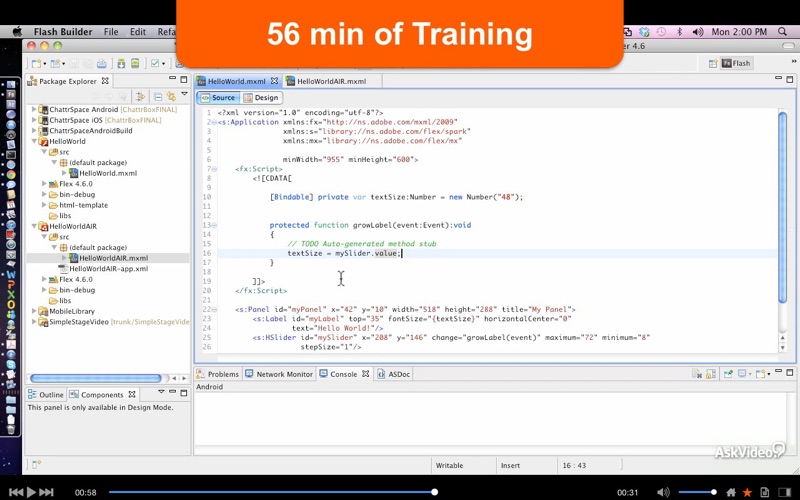
Task: Click the Collapse All icon in Package Explorer
Action: (x=158, y=96)
